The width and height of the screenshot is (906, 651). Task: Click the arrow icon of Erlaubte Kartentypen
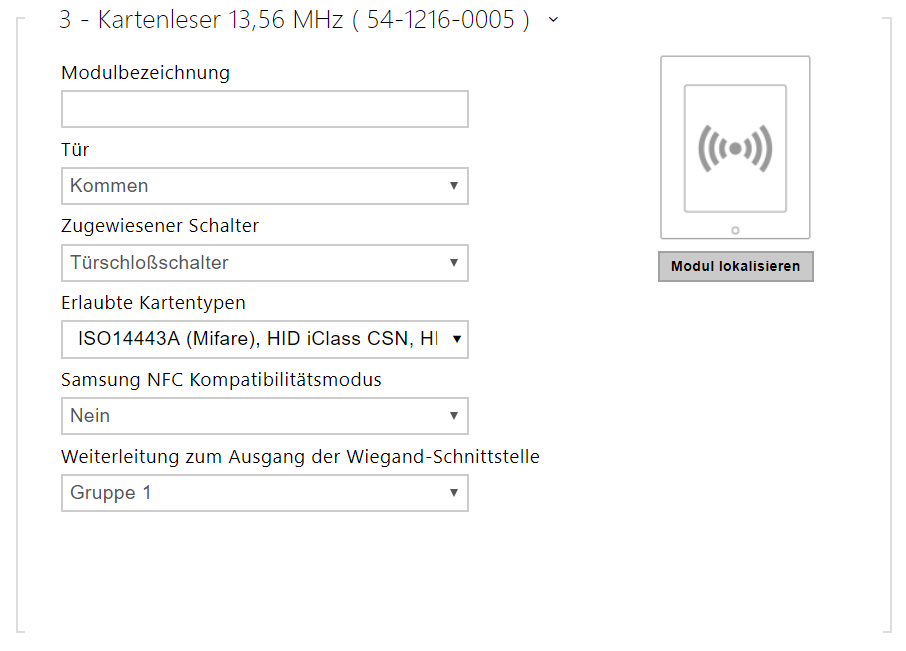456,340
